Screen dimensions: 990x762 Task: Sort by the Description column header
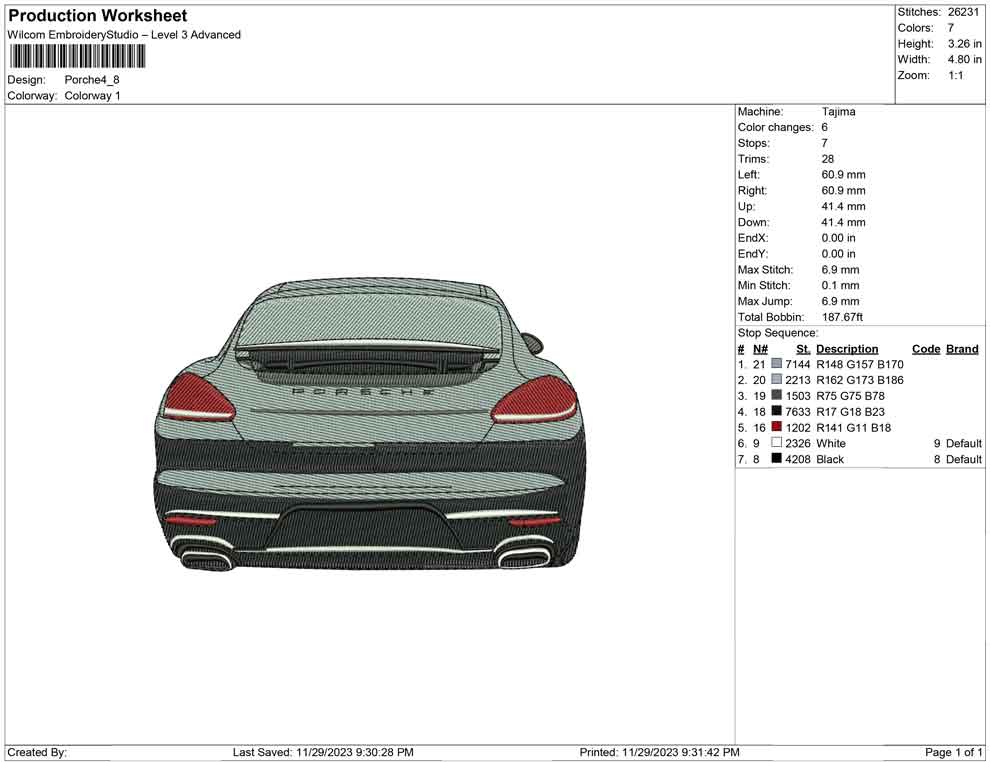coord(847,348)
